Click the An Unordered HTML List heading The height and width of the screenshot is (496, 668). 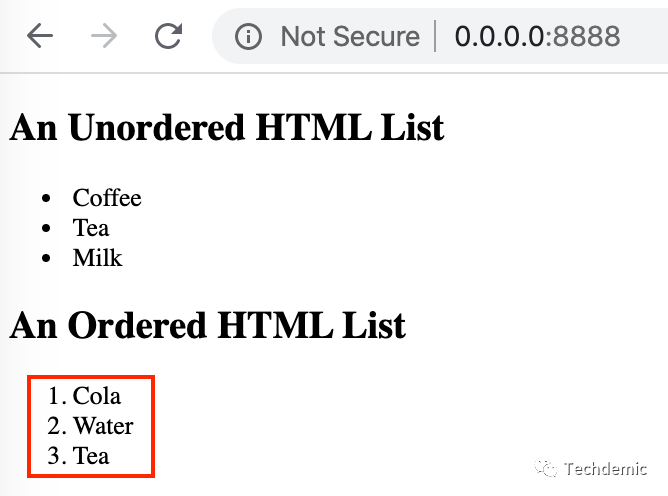pyautogui.click(x=226, y=128)
